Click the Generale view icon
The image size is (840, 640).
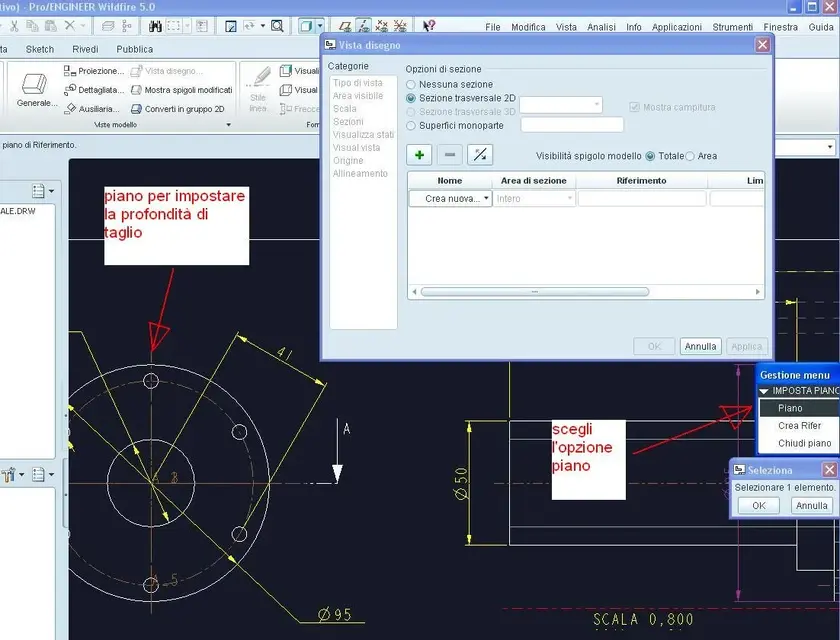coord(37,84)
